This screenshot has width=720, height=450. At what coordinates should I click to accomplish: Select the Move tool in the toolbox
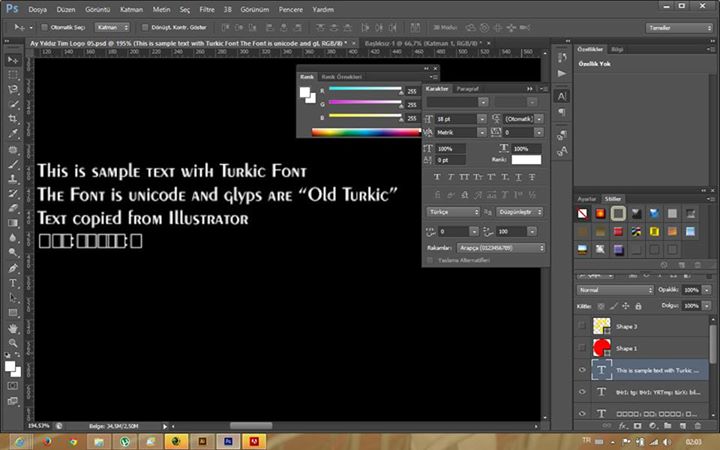[13, 59]
